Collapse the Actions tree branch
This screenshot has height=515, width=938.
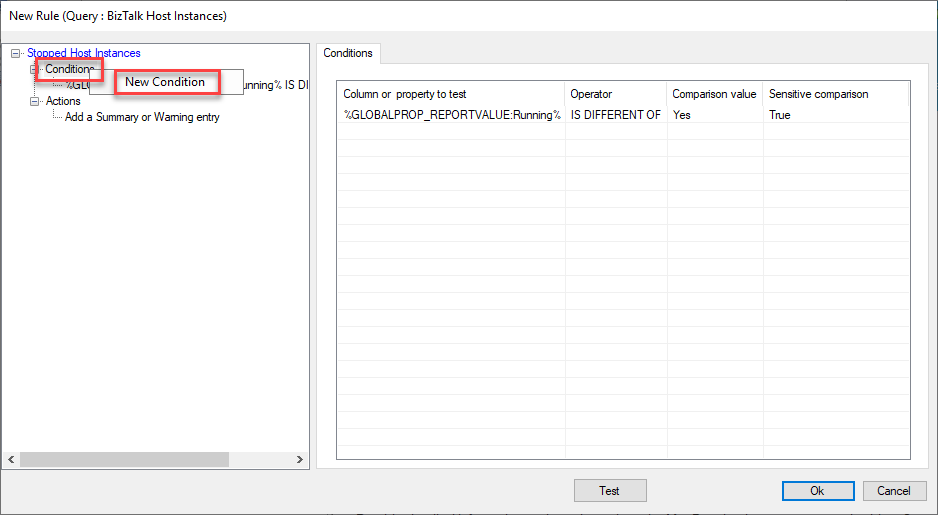click(x=35, y=101)
